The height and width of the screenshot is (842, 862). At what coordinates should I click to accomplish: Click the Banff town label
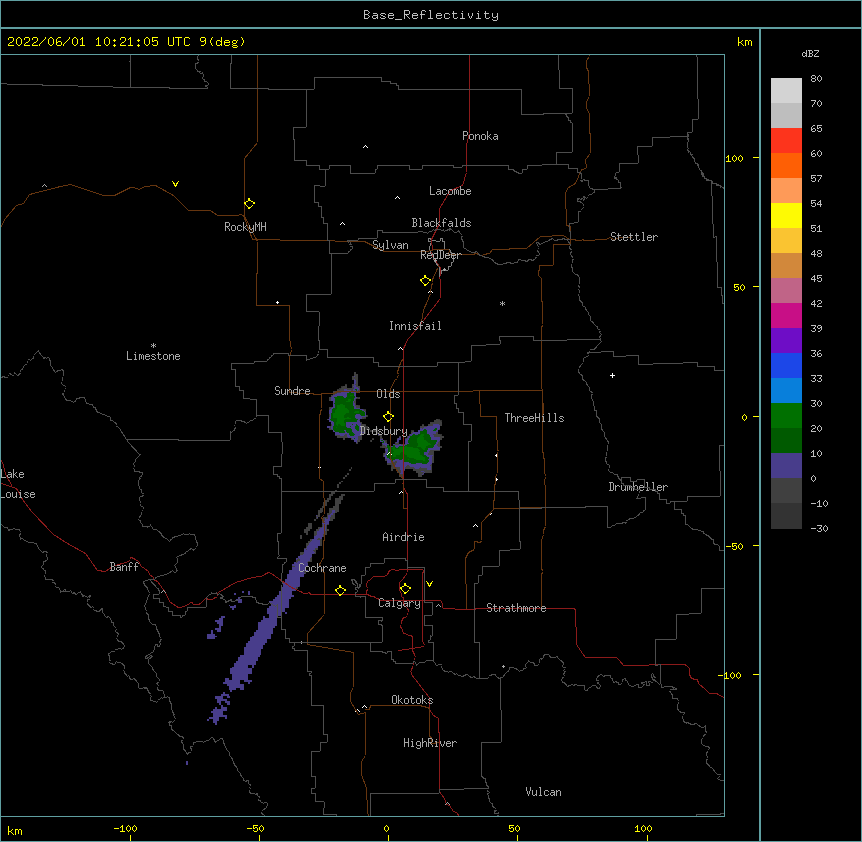[124, 567]
